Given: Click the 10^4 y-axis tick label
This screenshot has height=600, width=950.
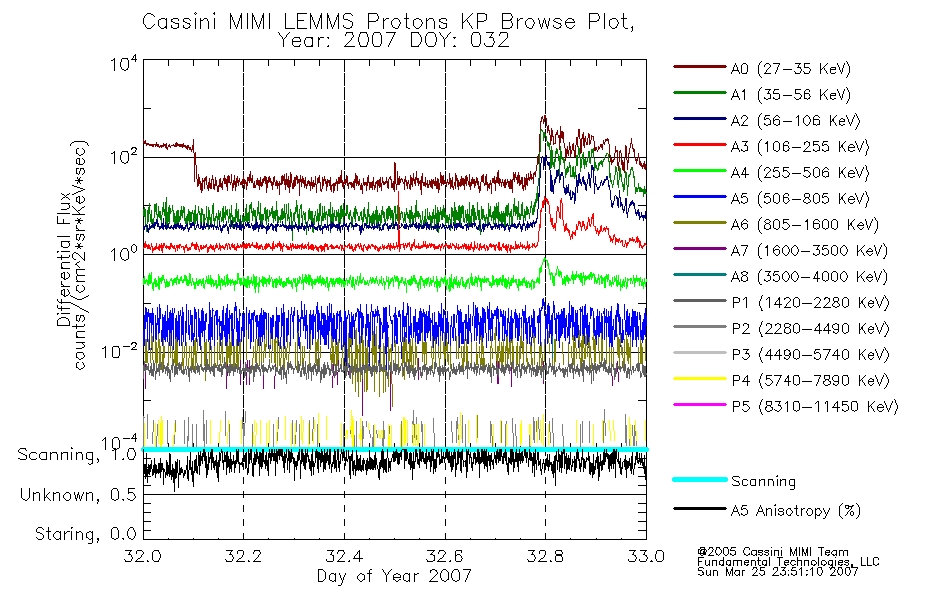Looking at the screenshot, I should tap(124, 63).
